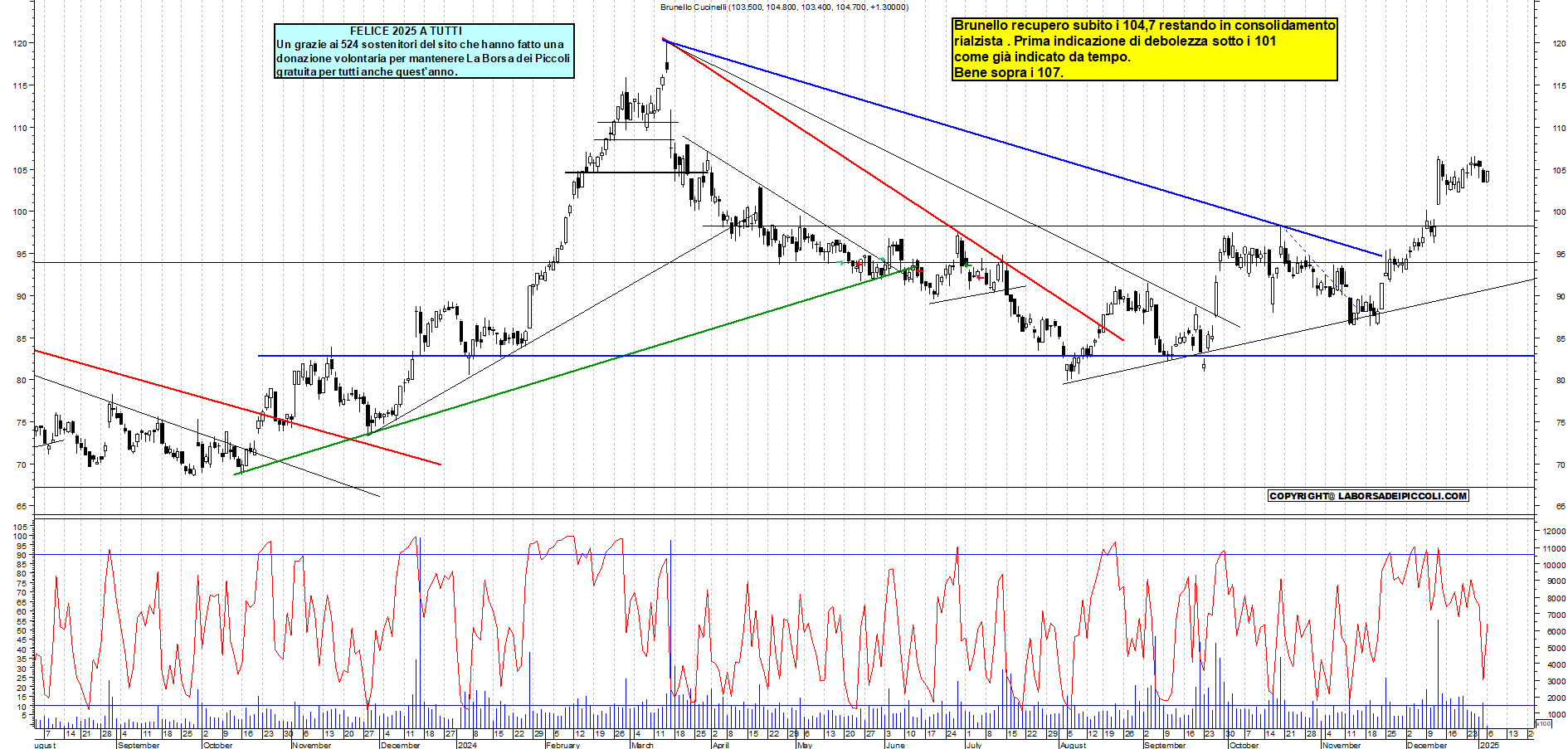
Task: Click the line 'come già indicato da tempo.'
Action: click(1042, 57)
